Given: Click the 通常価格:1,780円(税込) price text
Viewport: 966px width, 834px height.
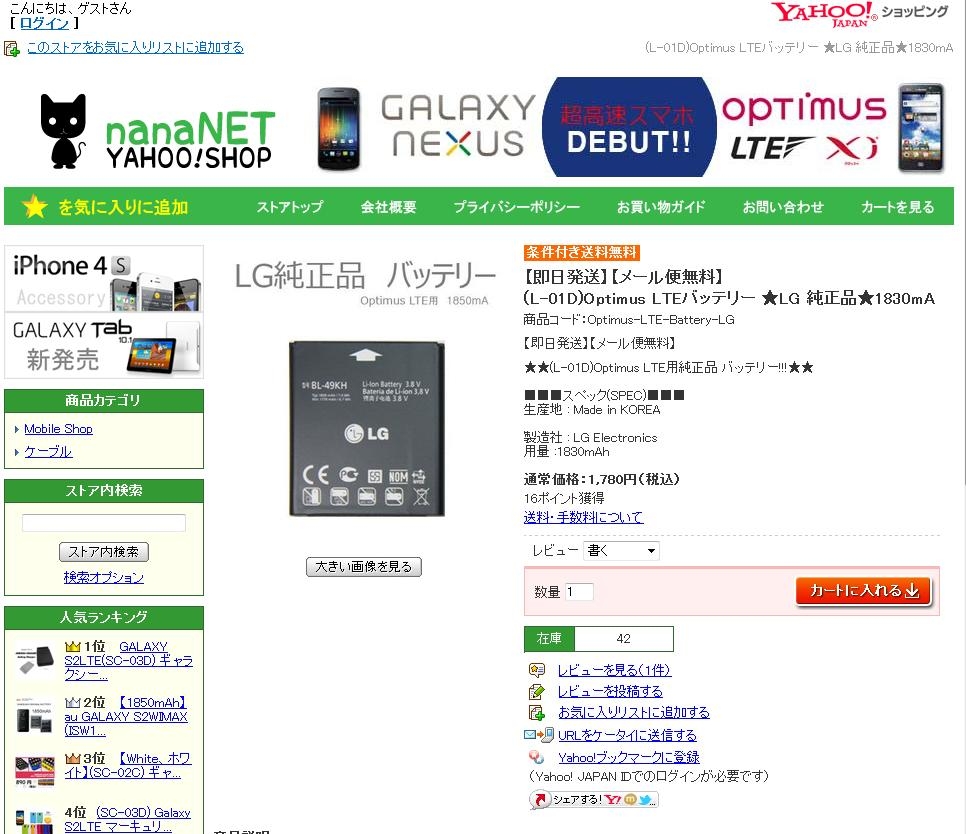Looking at the screenshot, I should tap(601, 479).
